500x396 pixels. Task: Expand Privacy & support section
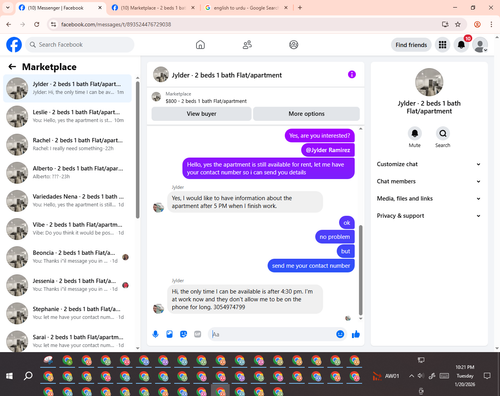click(x=429, y=216)
